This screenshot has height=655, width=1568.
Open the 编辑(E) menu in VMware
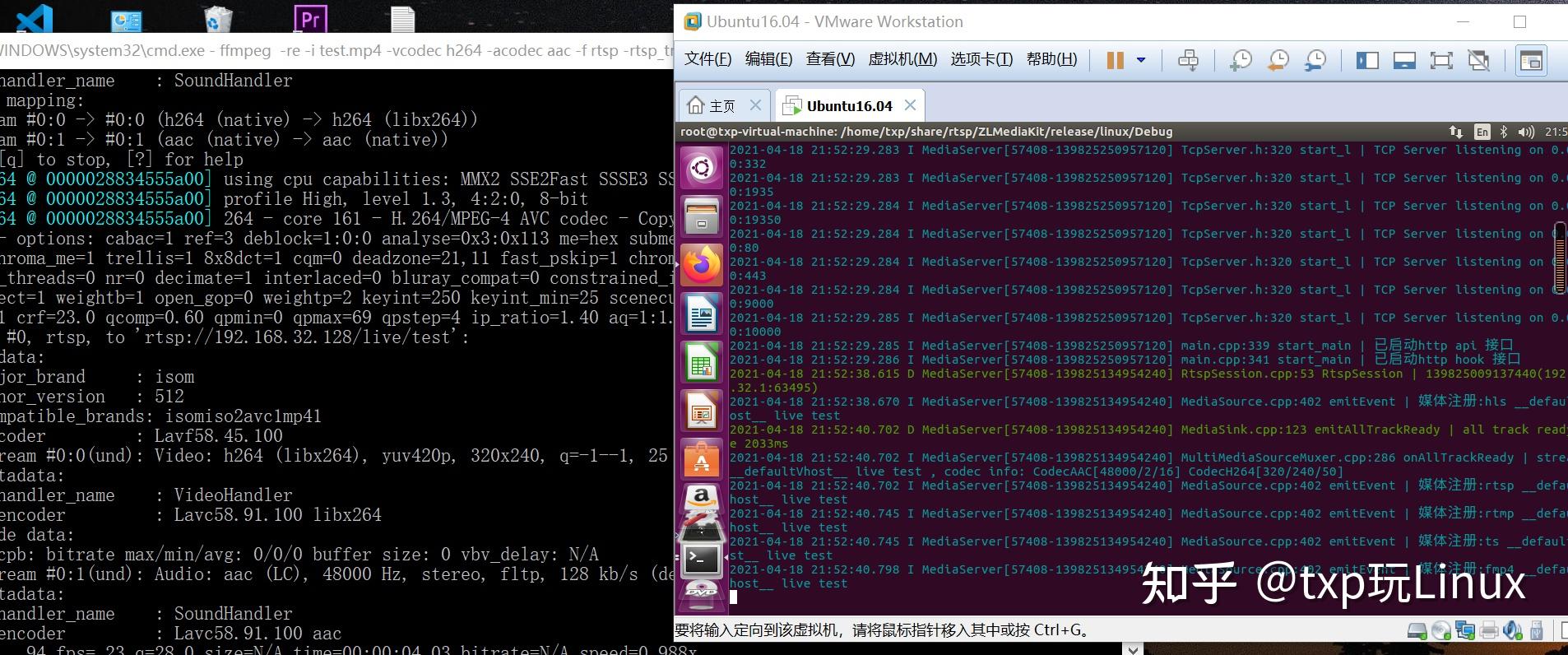(x=768, y=59)
